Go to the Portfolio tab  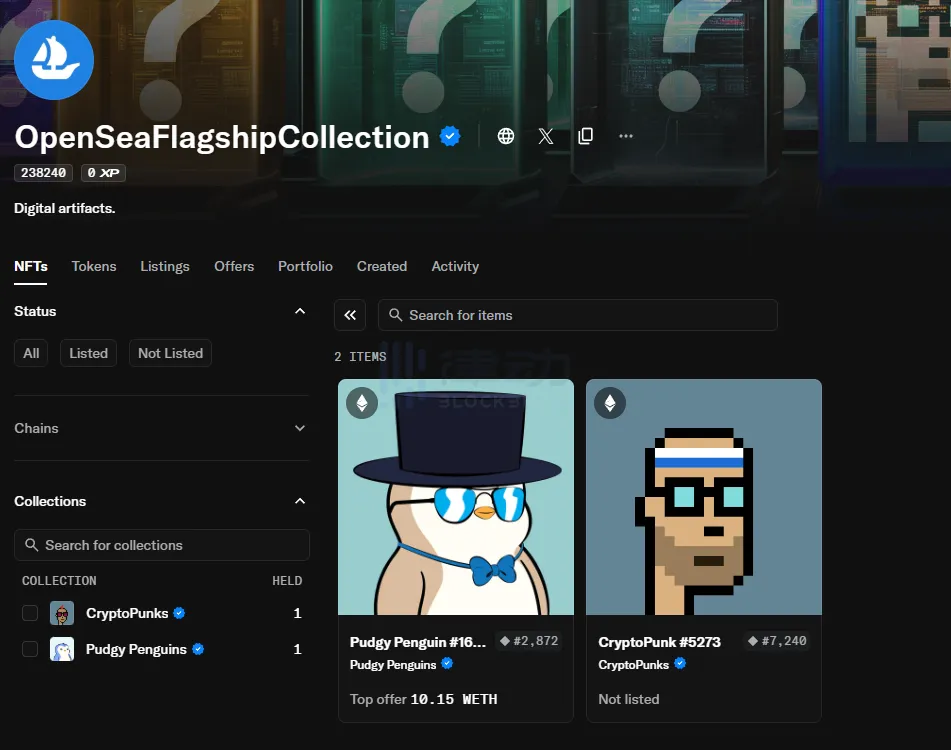pyautogui.click(x=305, y=266)
